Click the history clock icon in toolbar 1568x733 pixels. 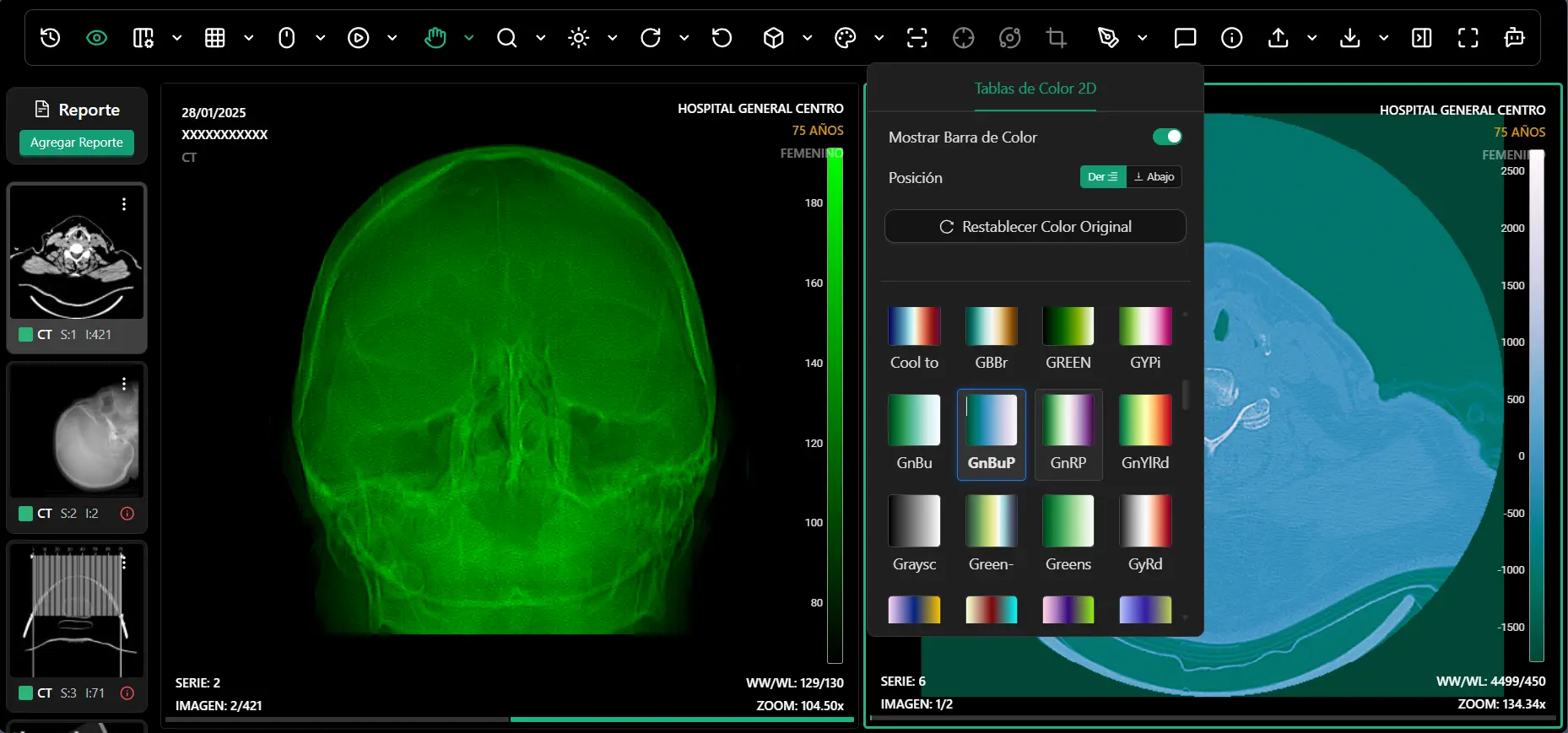pos(51,38)
